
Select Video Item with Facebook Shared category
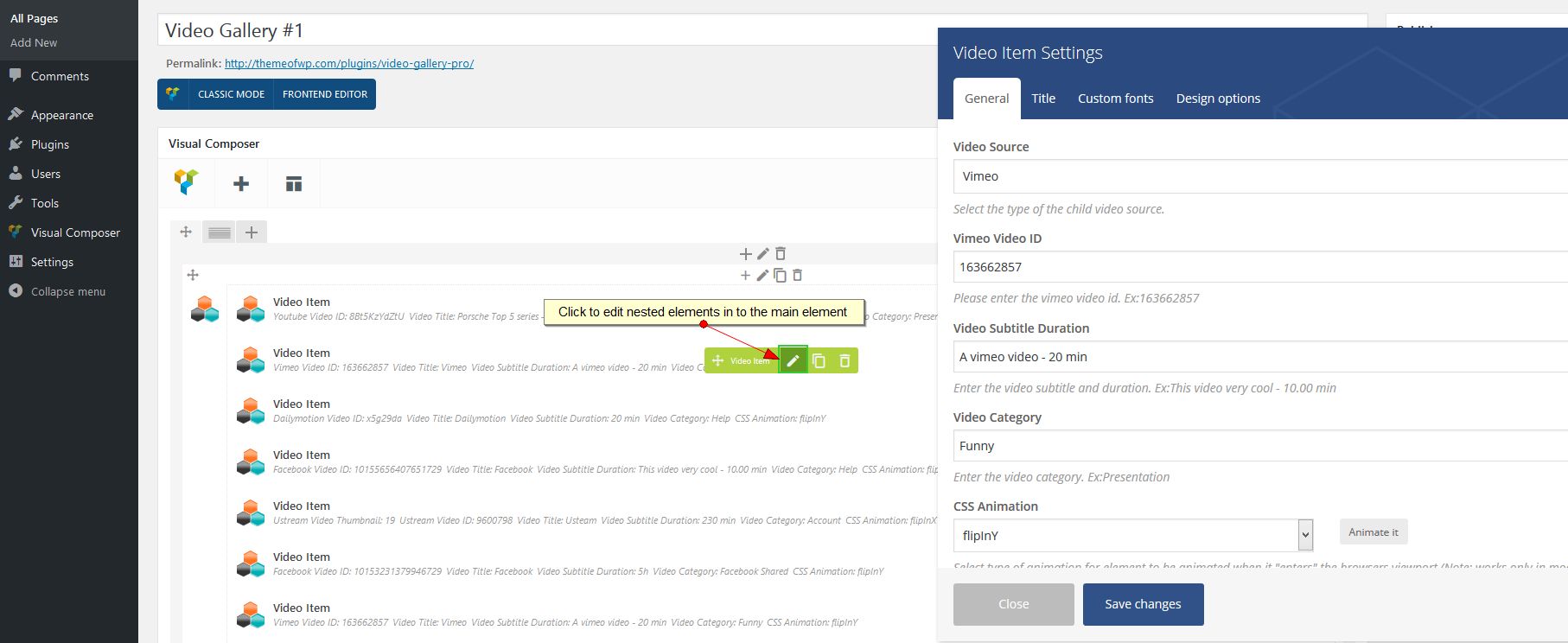(577, 563)
